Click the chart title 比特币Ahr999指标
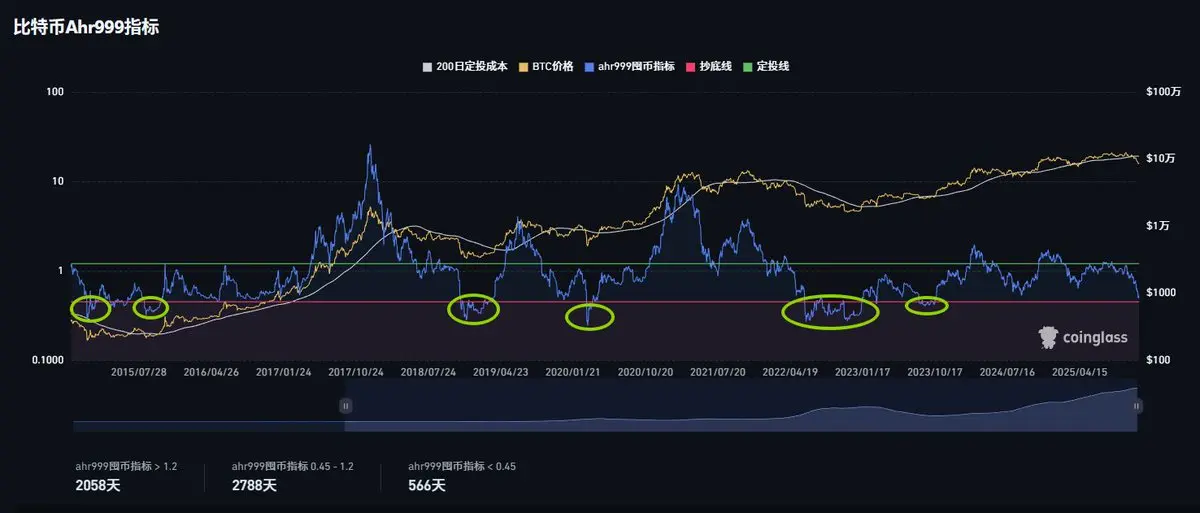 [x=86, y=27]
